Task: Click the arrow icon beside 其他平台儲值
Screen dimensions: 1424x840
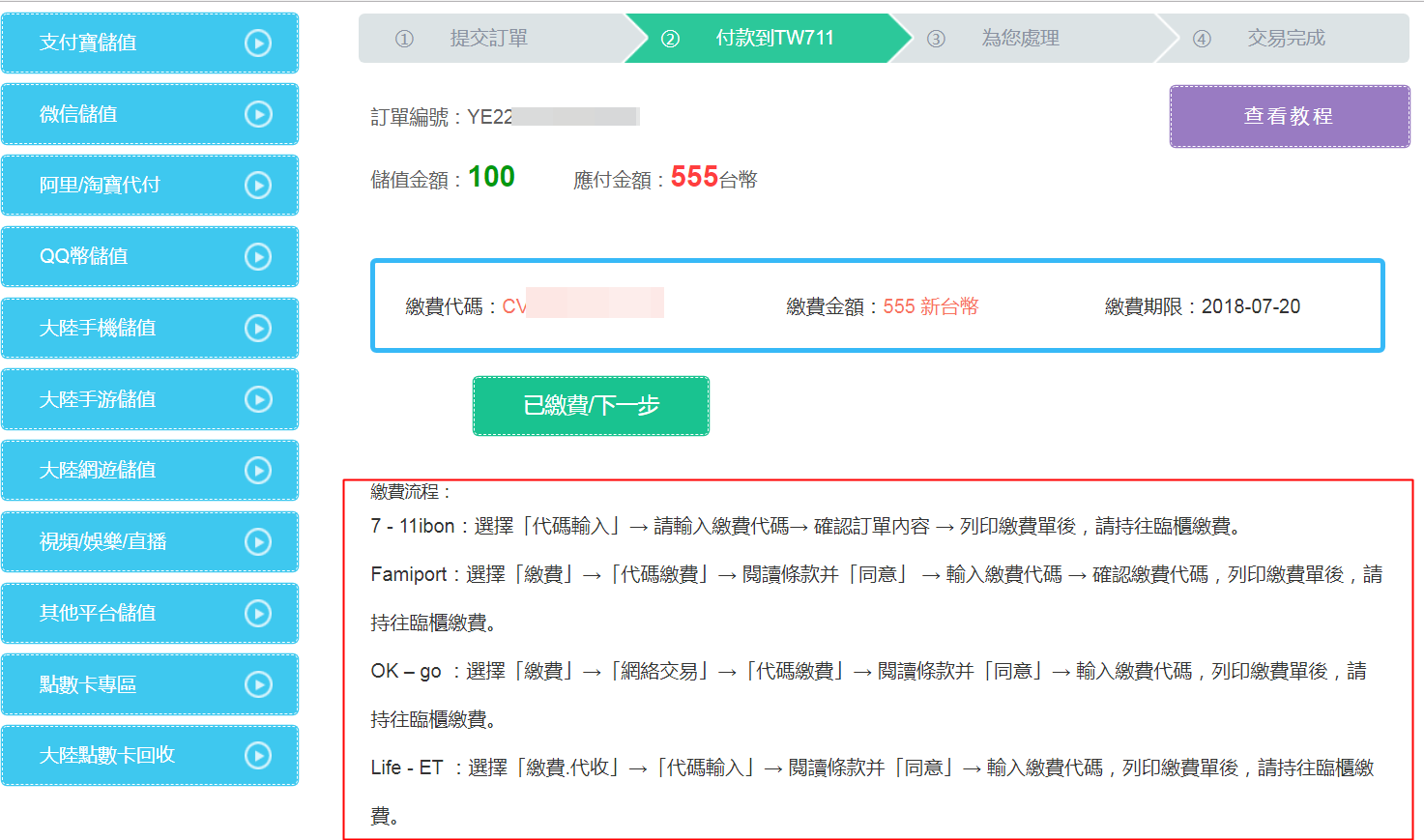Action: (258, 613)
